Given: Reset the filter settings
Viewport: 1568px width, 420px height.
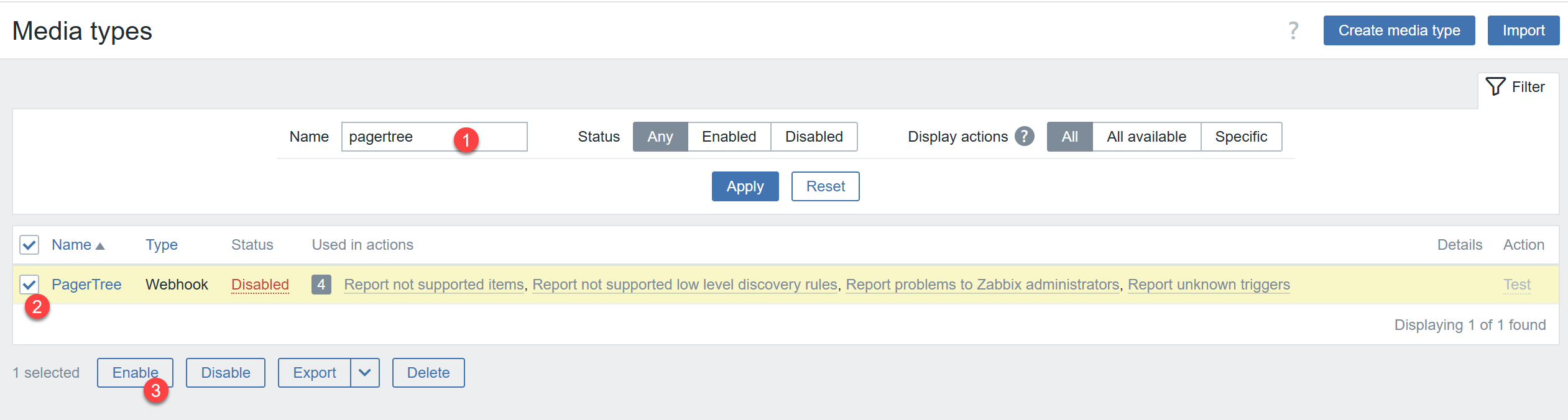Looking at the screenshot, I should pos(825,186).
